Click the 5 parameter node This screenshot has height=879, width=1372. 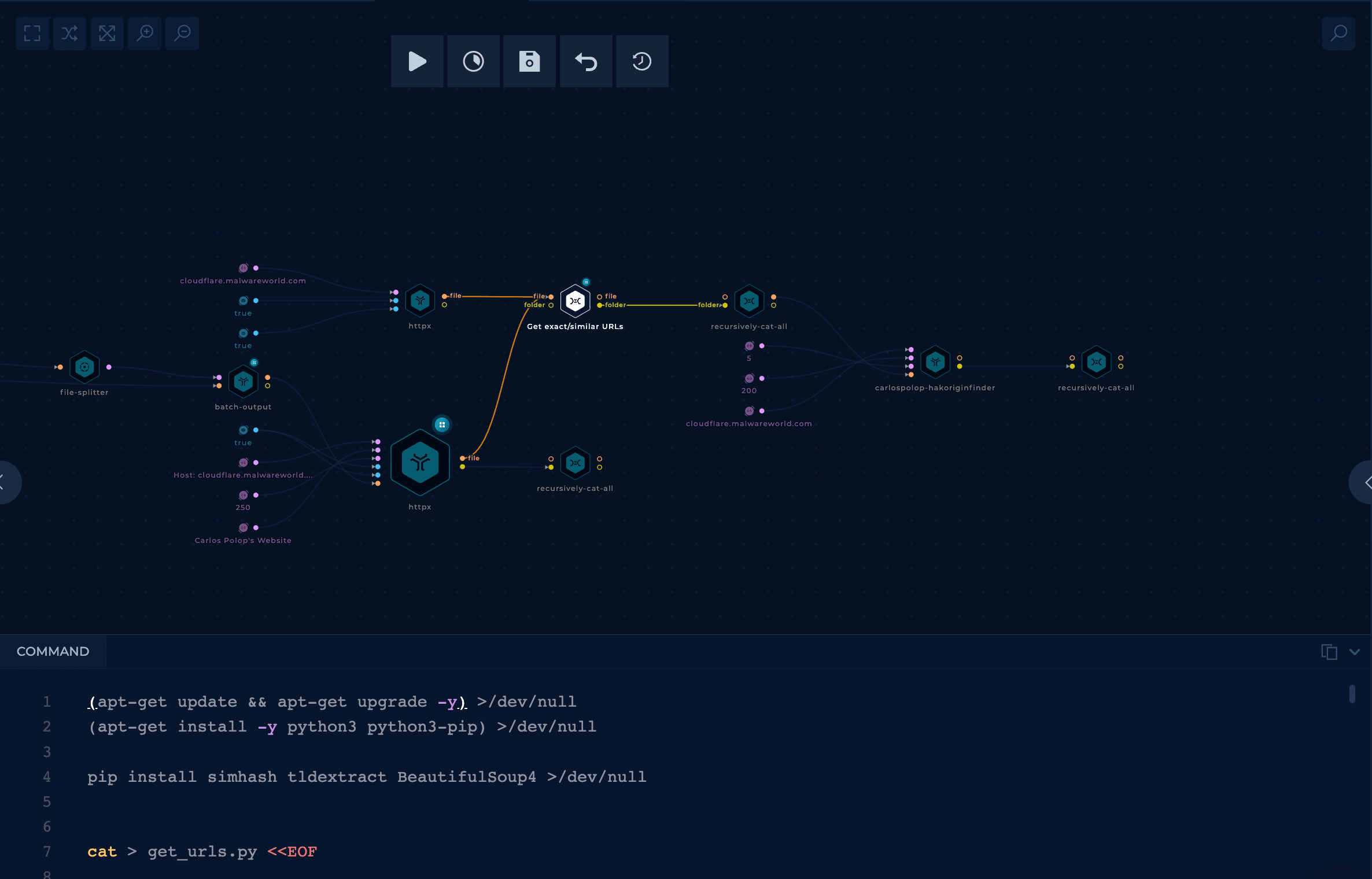pos(749,346)
